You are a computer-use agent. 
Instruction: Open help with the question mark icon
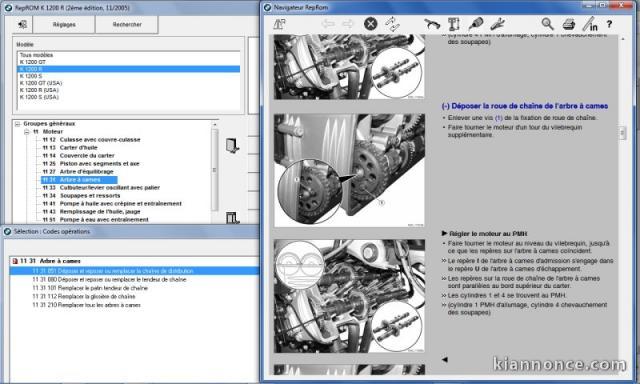[609, 24]
